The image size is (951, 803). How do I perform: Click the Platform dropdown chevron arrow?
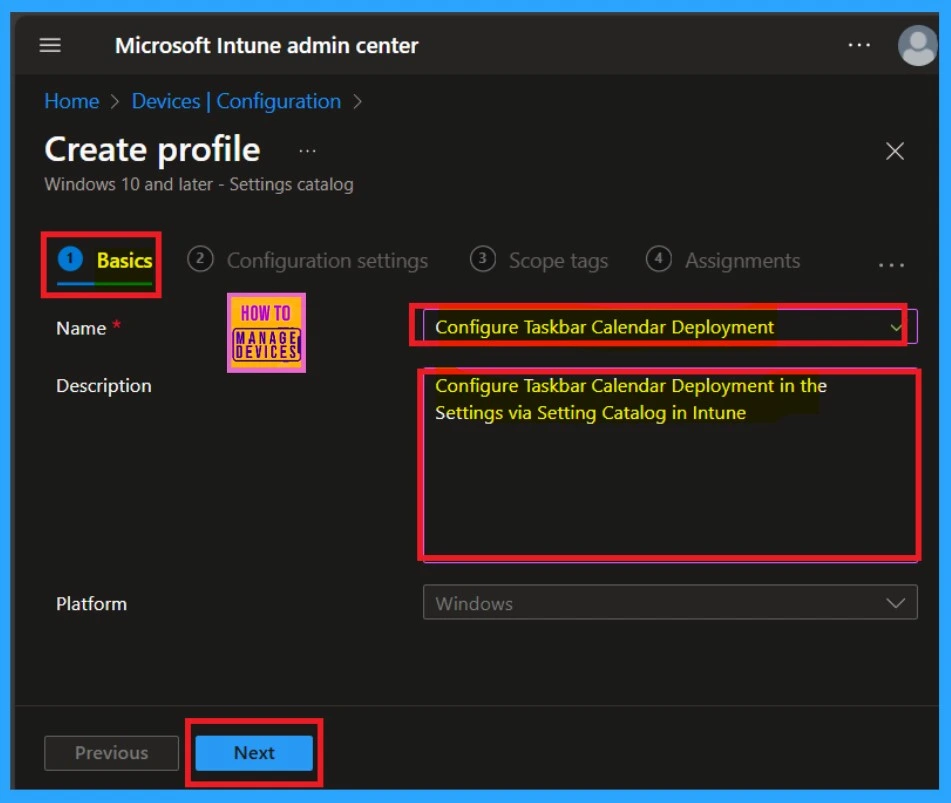(895, 603)
